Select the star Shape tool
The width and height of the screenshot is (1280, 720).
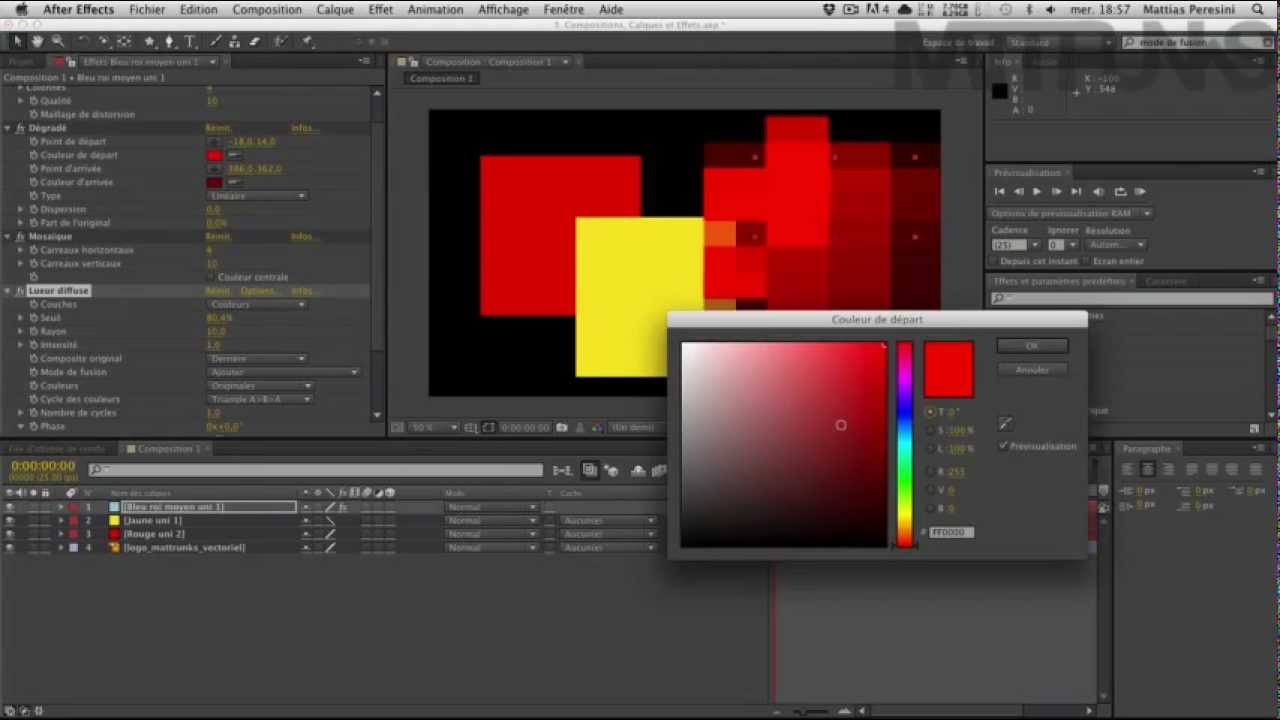click(x=150, y=42)
